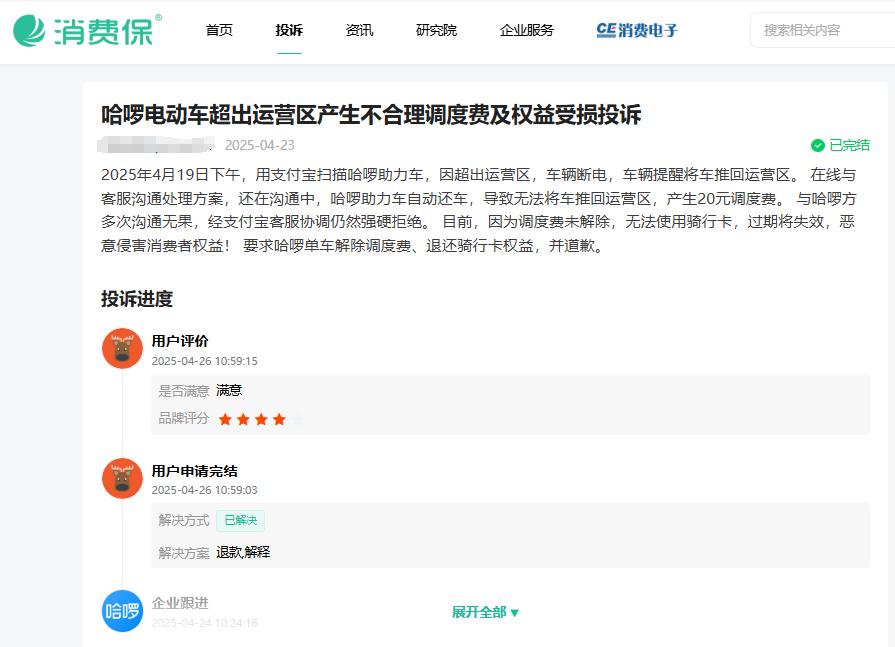Click the complaint title heading

371,115
